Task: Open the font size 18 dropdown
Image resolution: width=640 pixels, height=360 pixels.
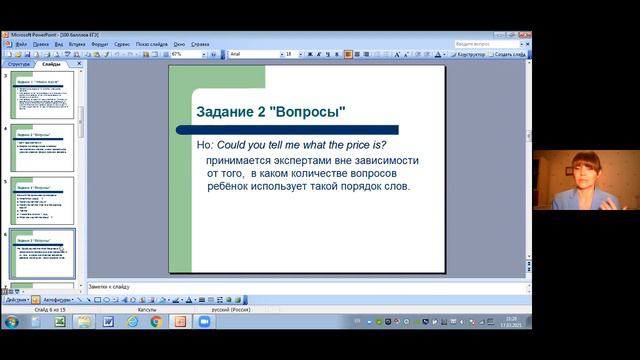Action: coord(301,54)
